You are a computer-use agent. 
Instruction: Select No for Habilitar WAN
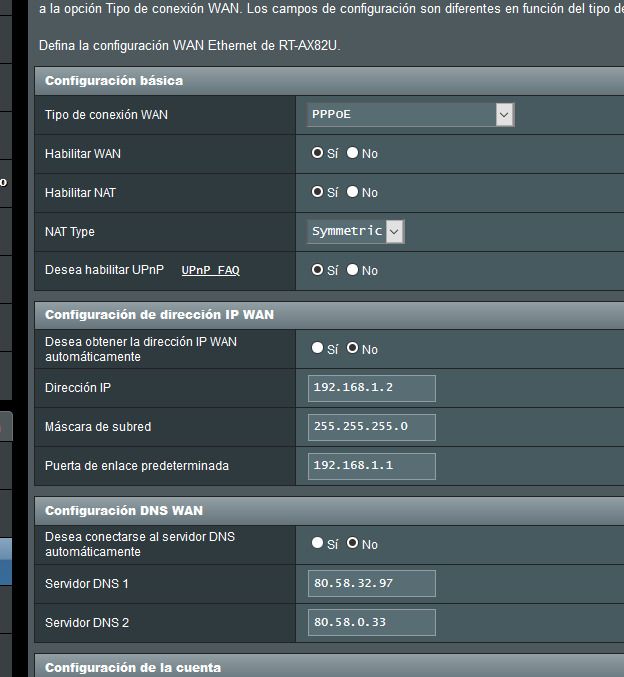pyautogui.click(x=353, y=154)
